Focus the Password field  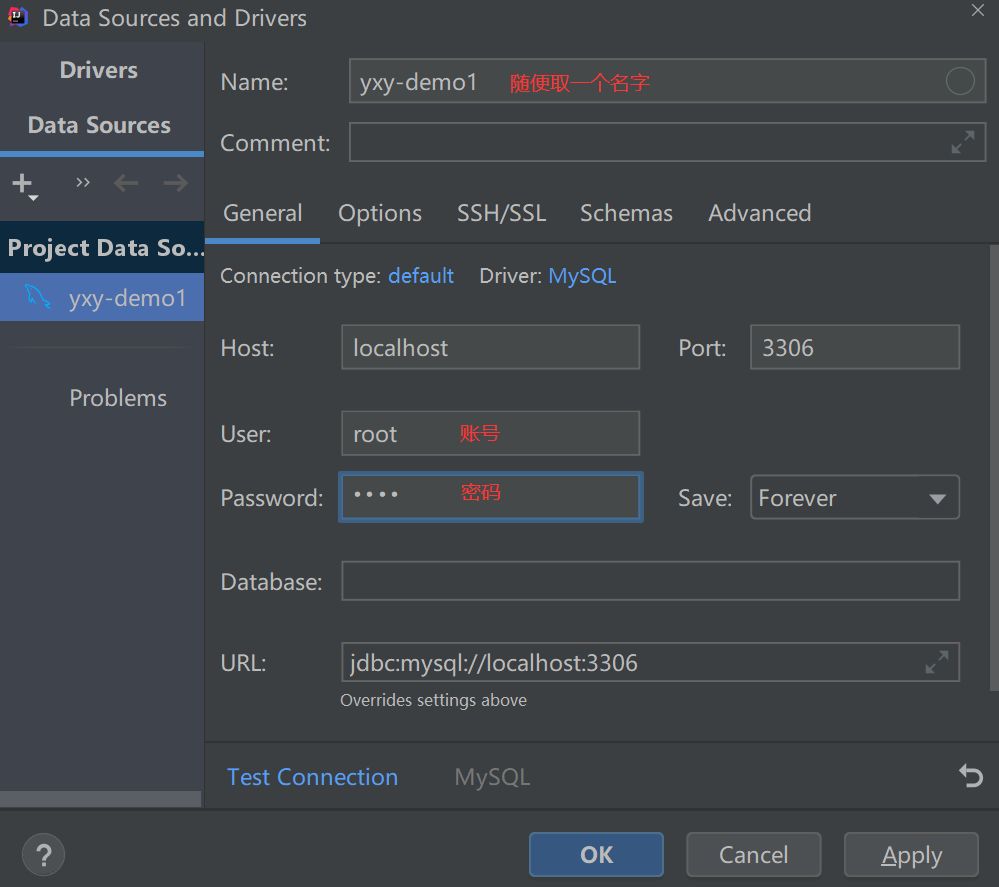(x=491, y=497)
